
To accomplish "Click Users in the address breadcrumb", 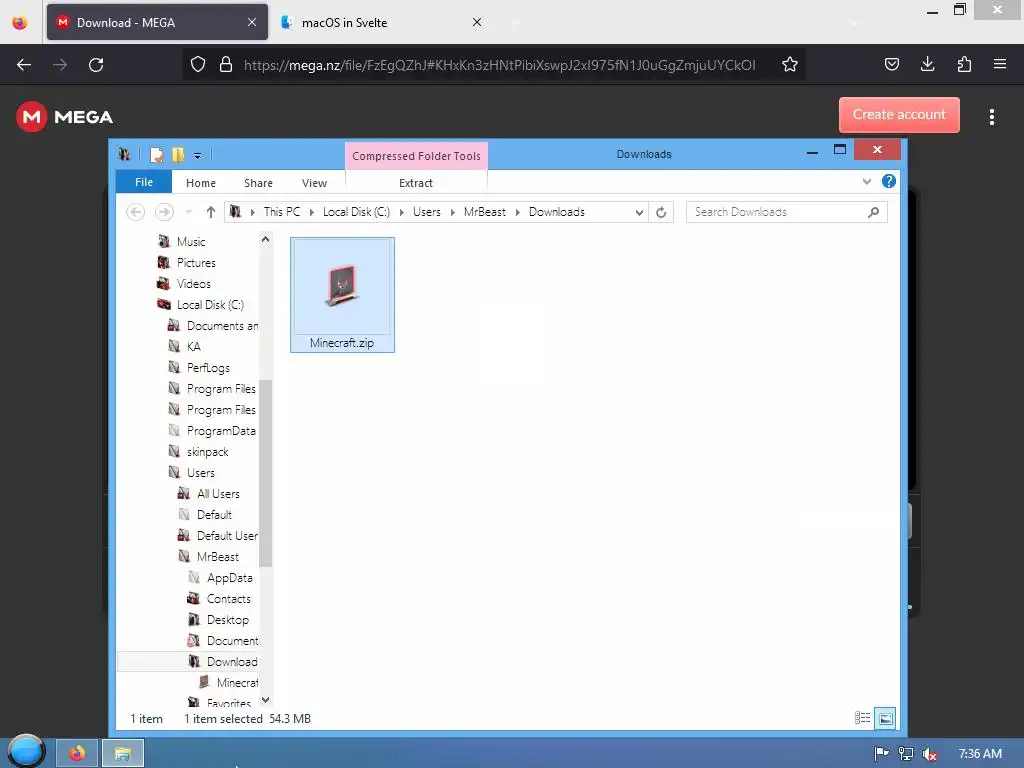I will 426,212.
